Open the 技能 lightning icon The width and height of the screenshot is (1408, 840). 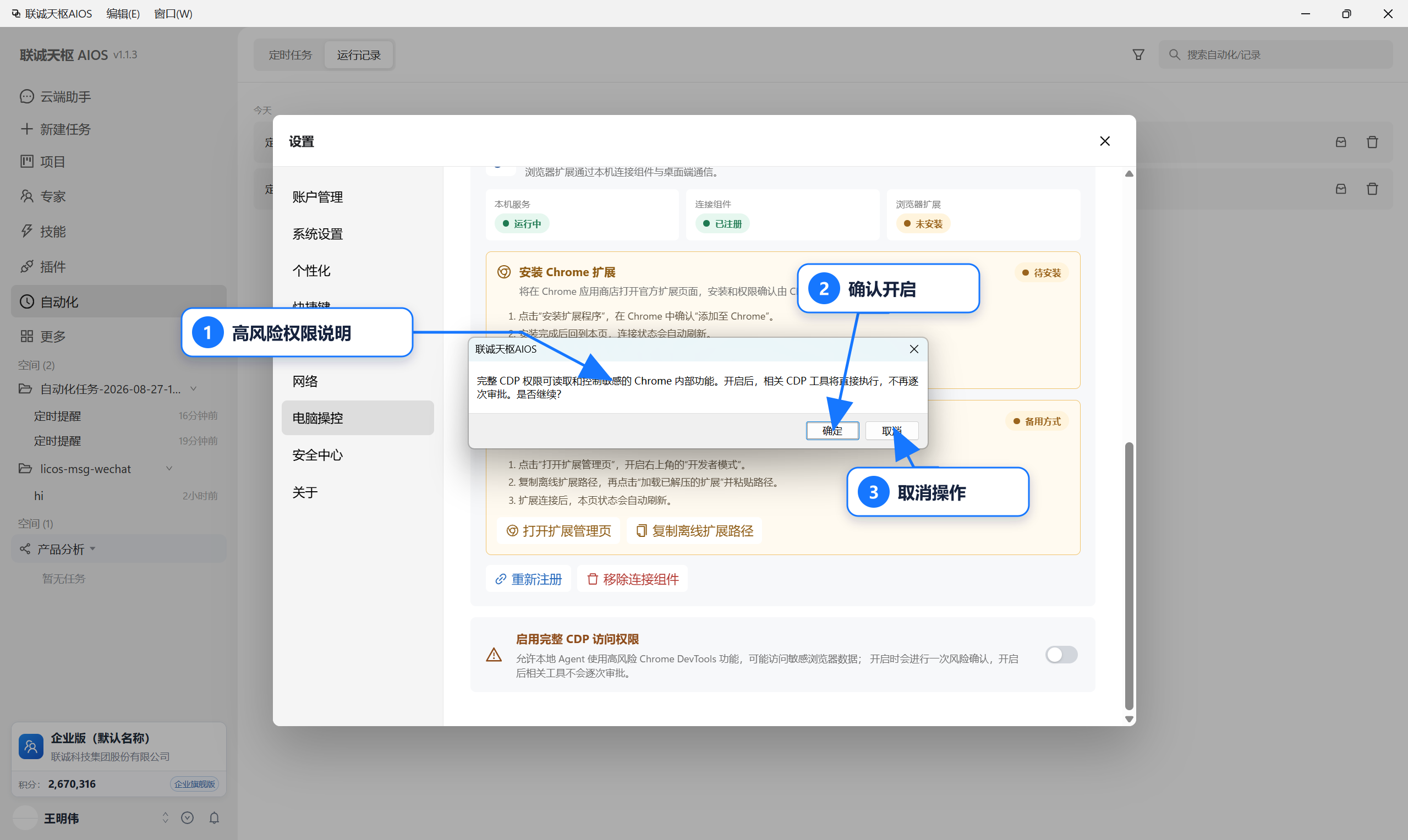pos(26,231)
